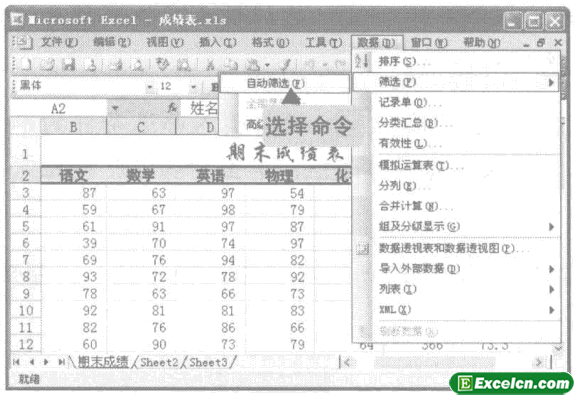Choose 自动筛选(F) from the submenu
Screen dimensions: 574x395
pyautogui.click(x=285, y=83)
